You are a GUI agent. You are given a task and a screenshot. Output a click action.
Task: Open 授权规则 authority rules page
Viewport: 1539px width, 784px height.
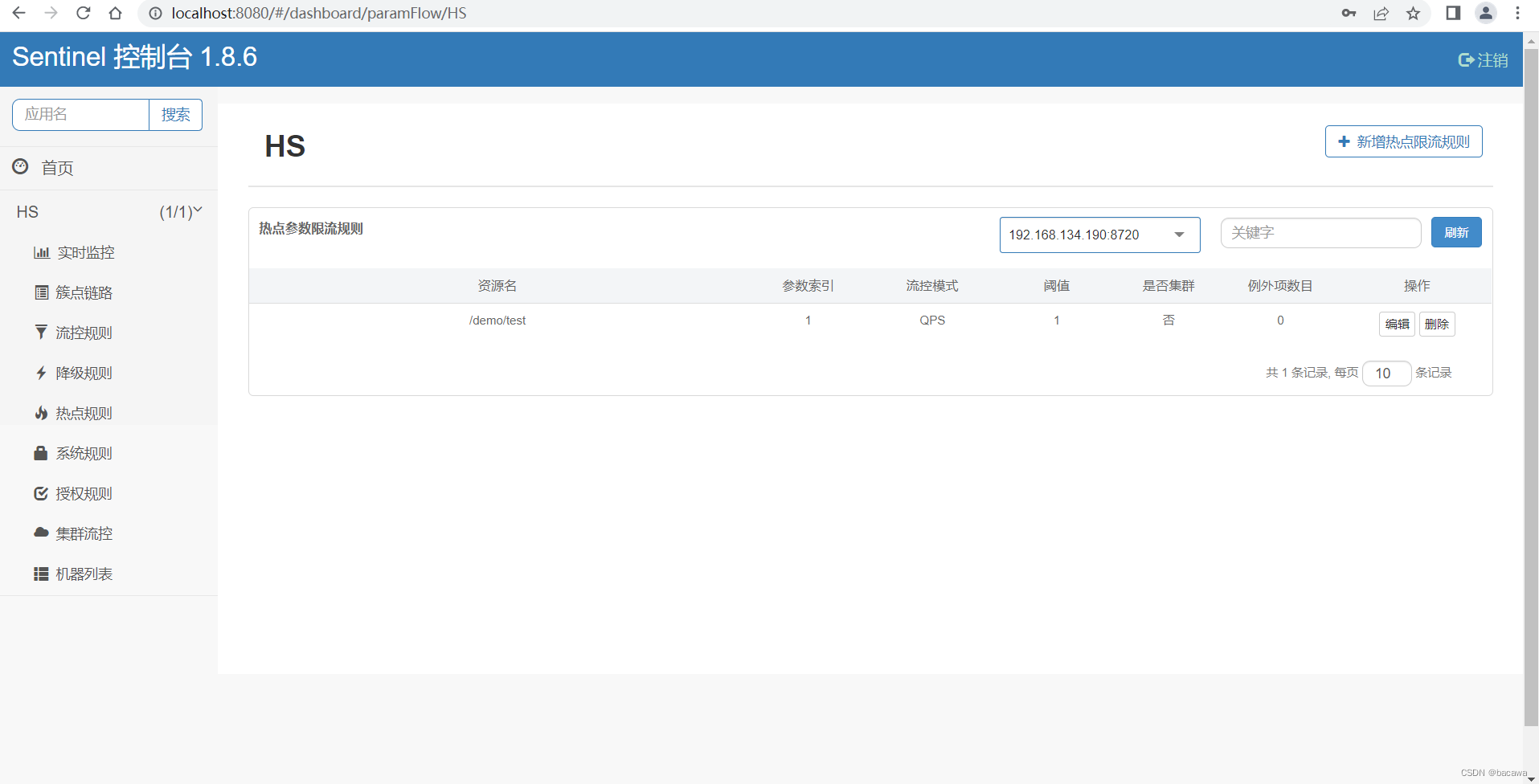point(84,493)
